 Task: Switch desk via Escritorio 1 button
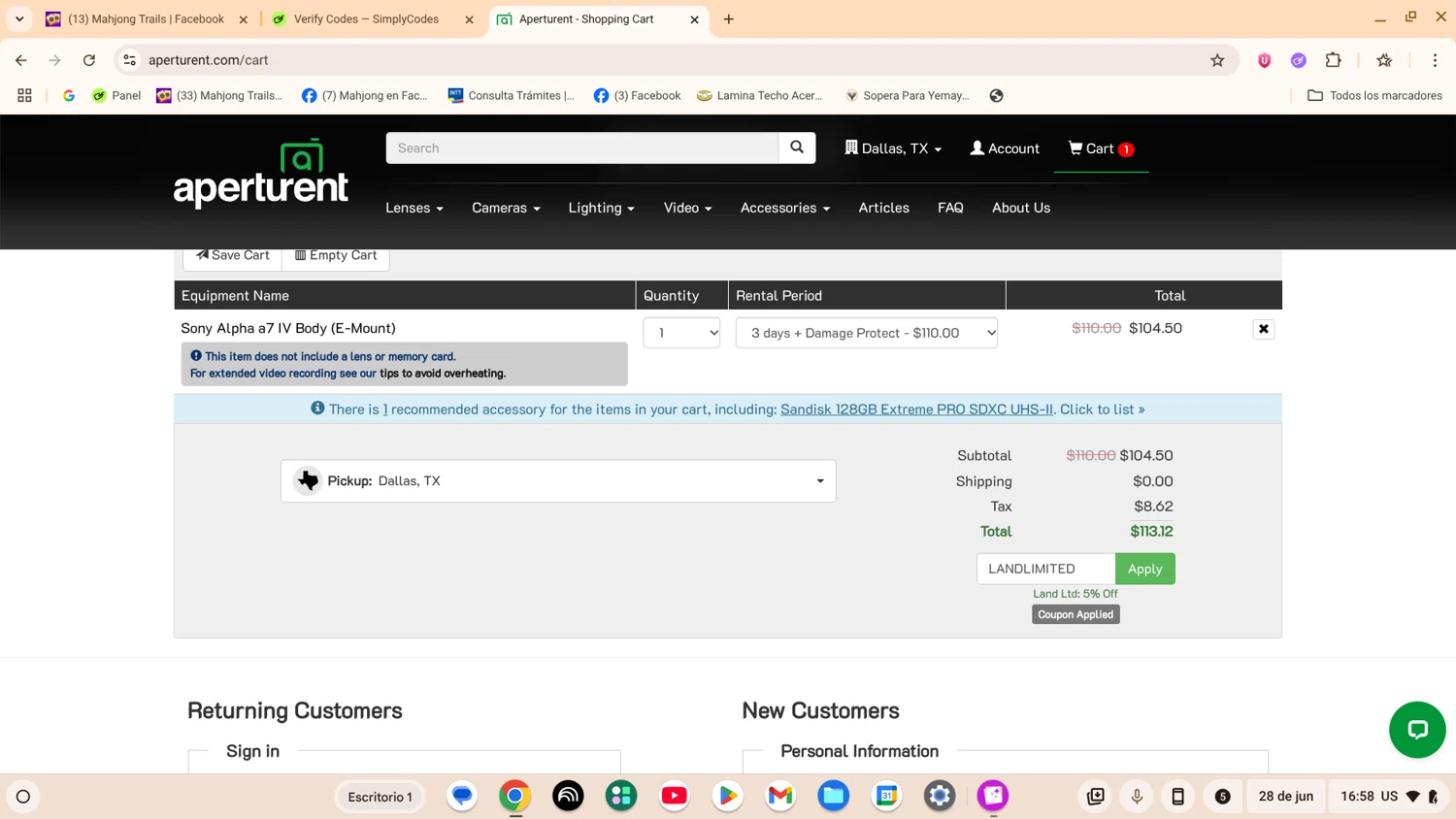[381, 797]
